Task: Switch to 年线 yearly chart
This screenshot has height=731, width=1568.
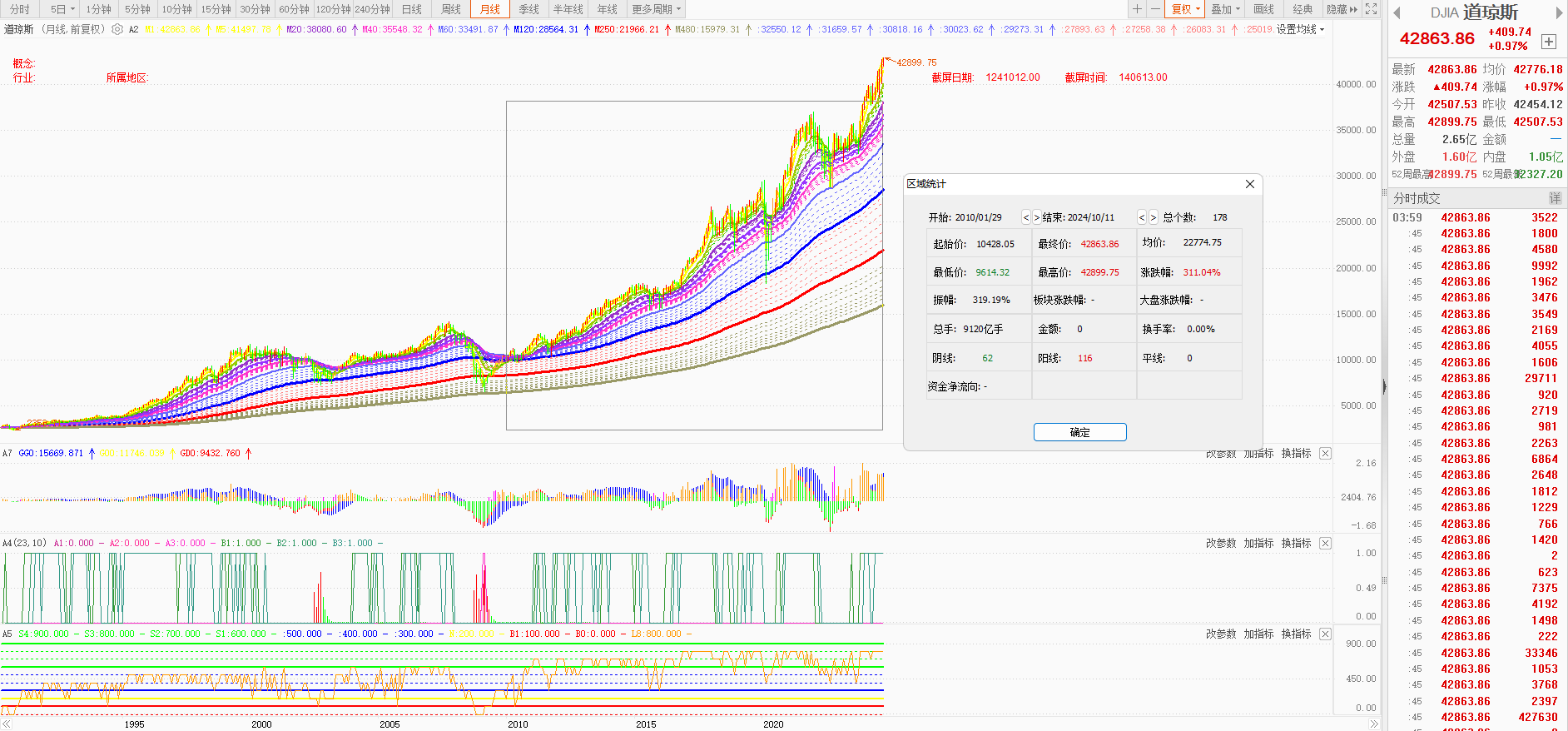Action: coord(608,9)
